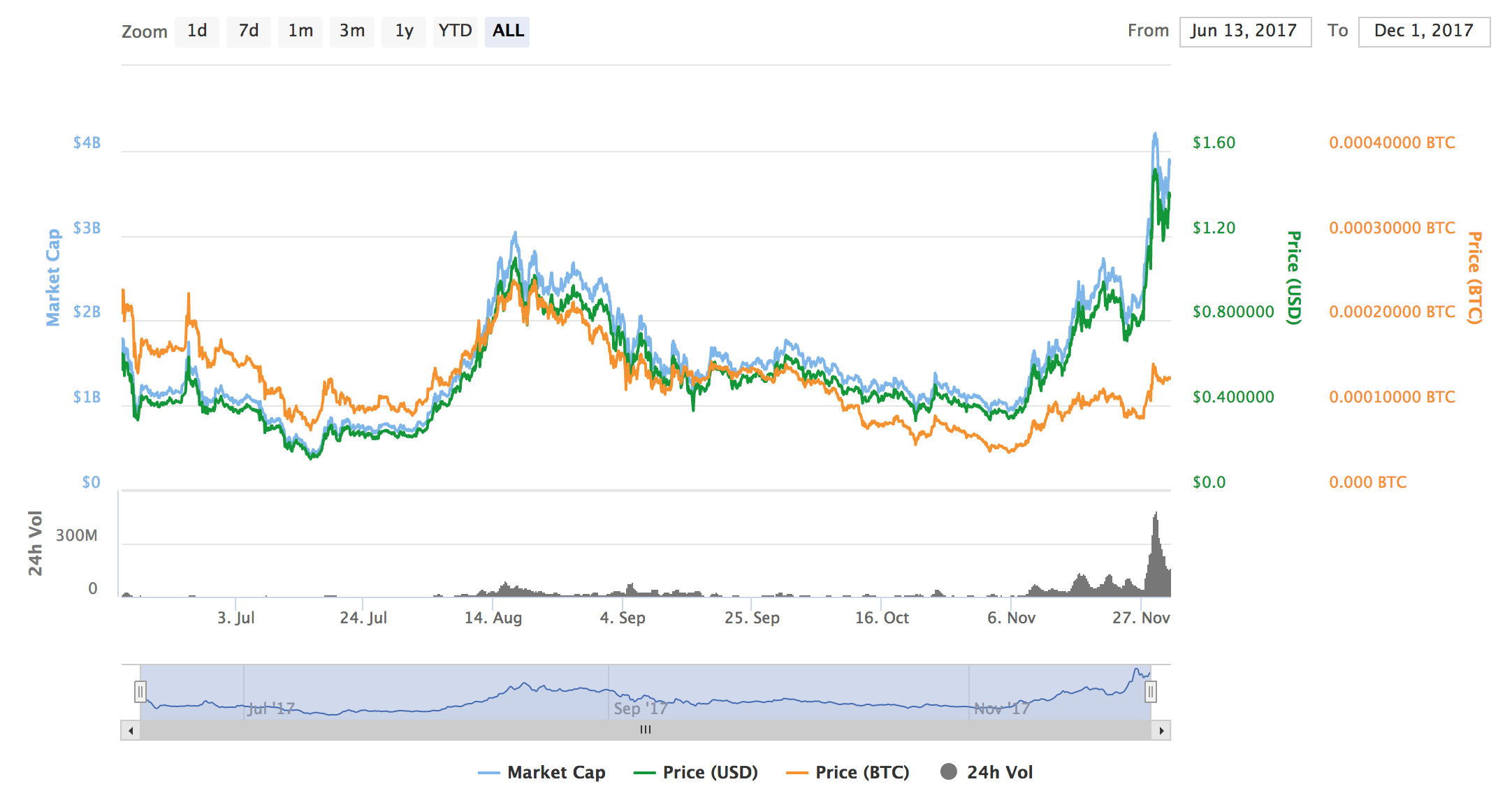Viewport: 1512px width, 791px height.
Task: Toggle the Price (USD) series in legend
Action: tap(696, 772)
